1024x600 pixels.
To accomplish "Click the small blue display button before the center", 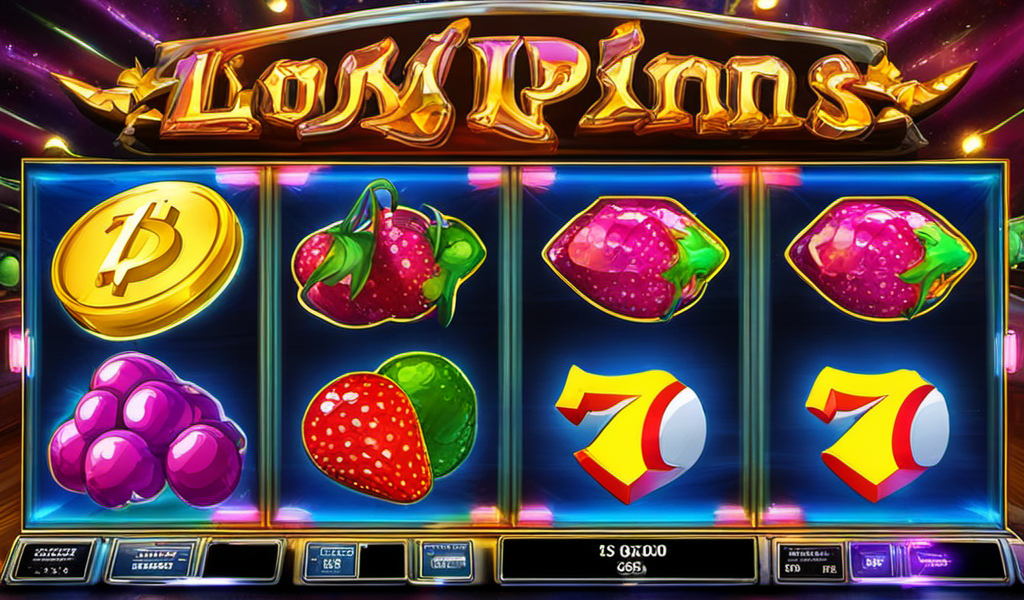I will tap(331, 561).
